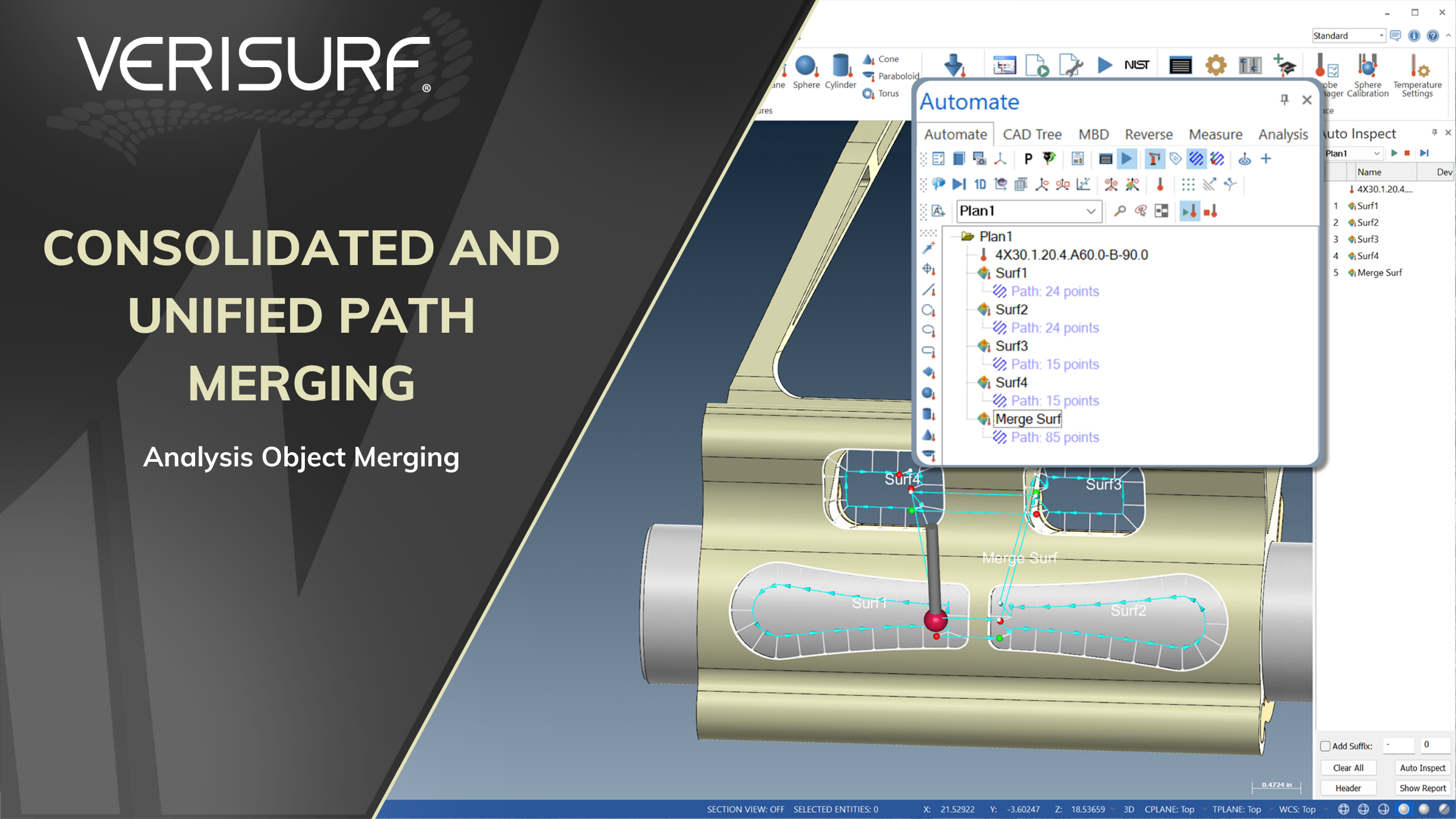Switch to the CAD Tree tab
Image resolution: width=1456 pixels, height=819 pixels.
(x=1032, y=135)
